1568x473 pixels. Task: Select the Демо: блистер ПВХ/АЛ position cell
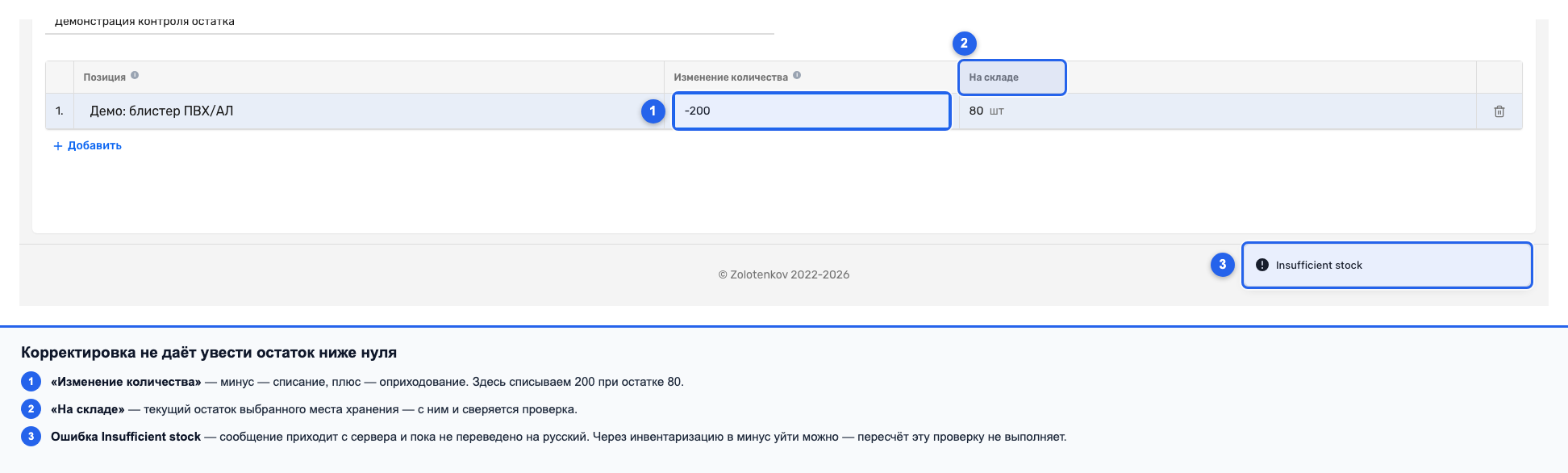(x=369, y=111)
